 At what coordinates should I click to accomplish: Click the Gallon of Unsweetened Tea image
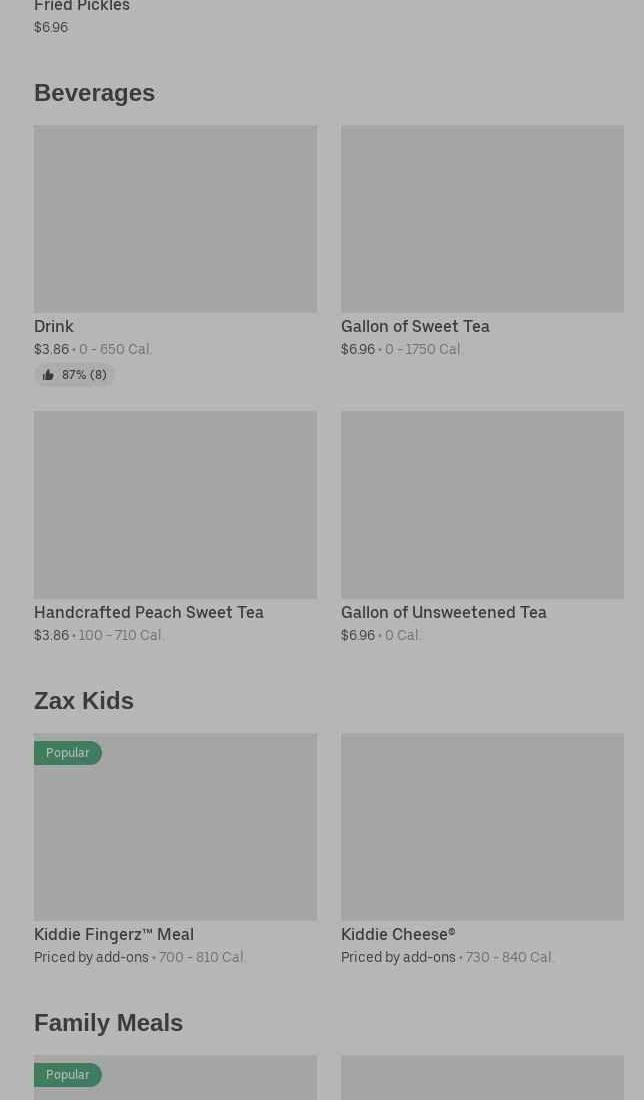(482, 504)
